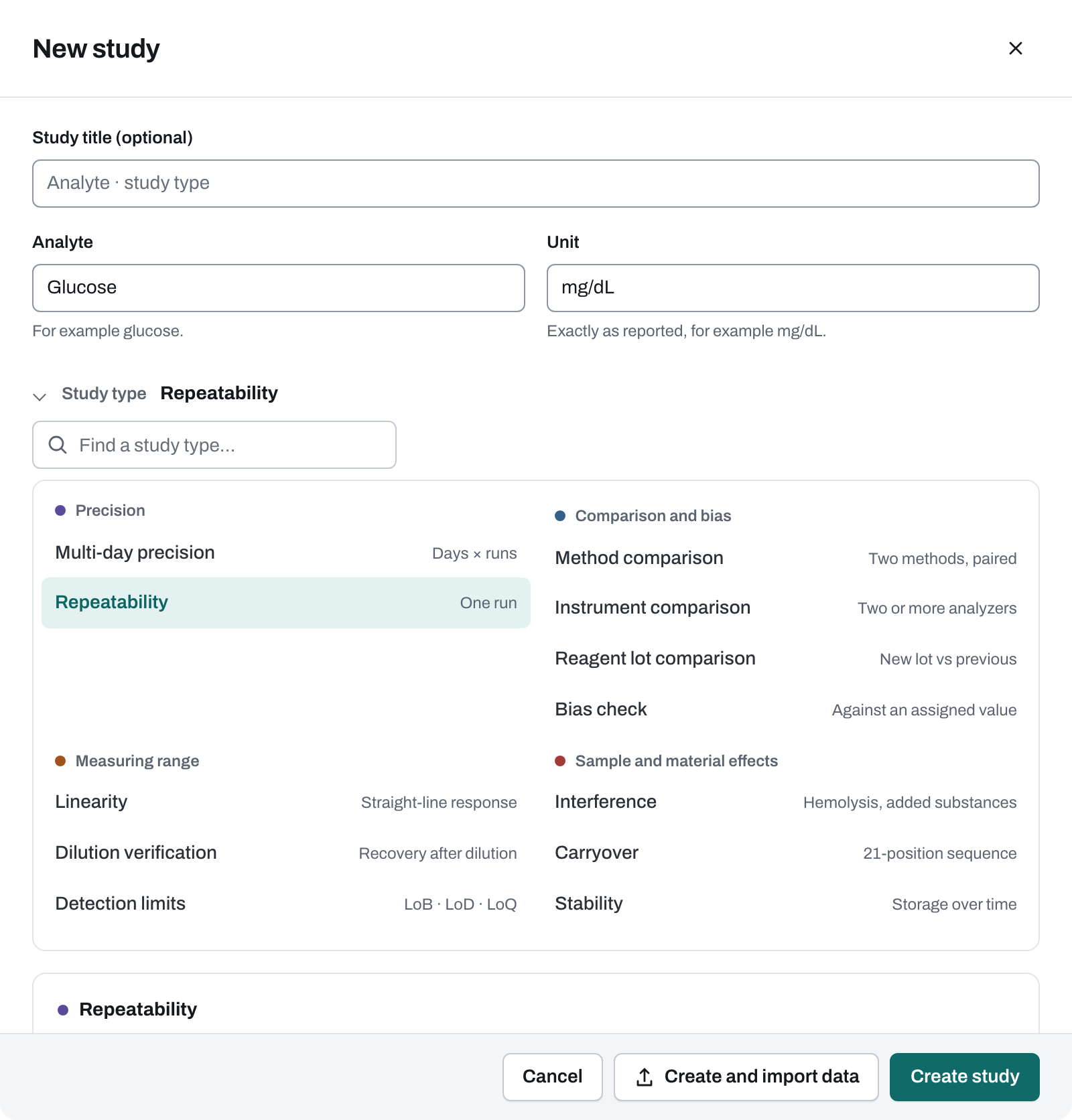Choose Method comparison study type
The height and width of the screenshot is (1120, 1072).
786,558
